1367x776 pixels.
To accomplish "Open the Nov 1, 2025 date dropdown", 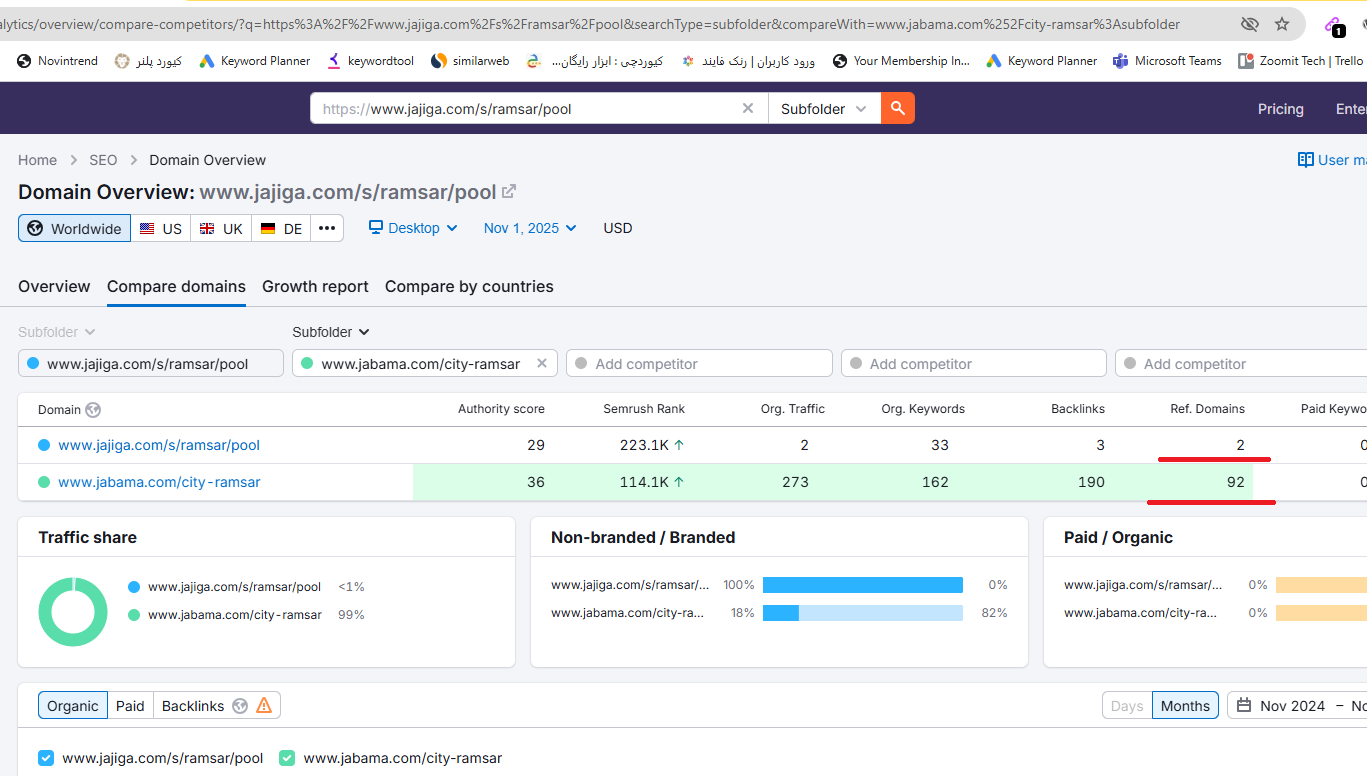I will (530, 228).
